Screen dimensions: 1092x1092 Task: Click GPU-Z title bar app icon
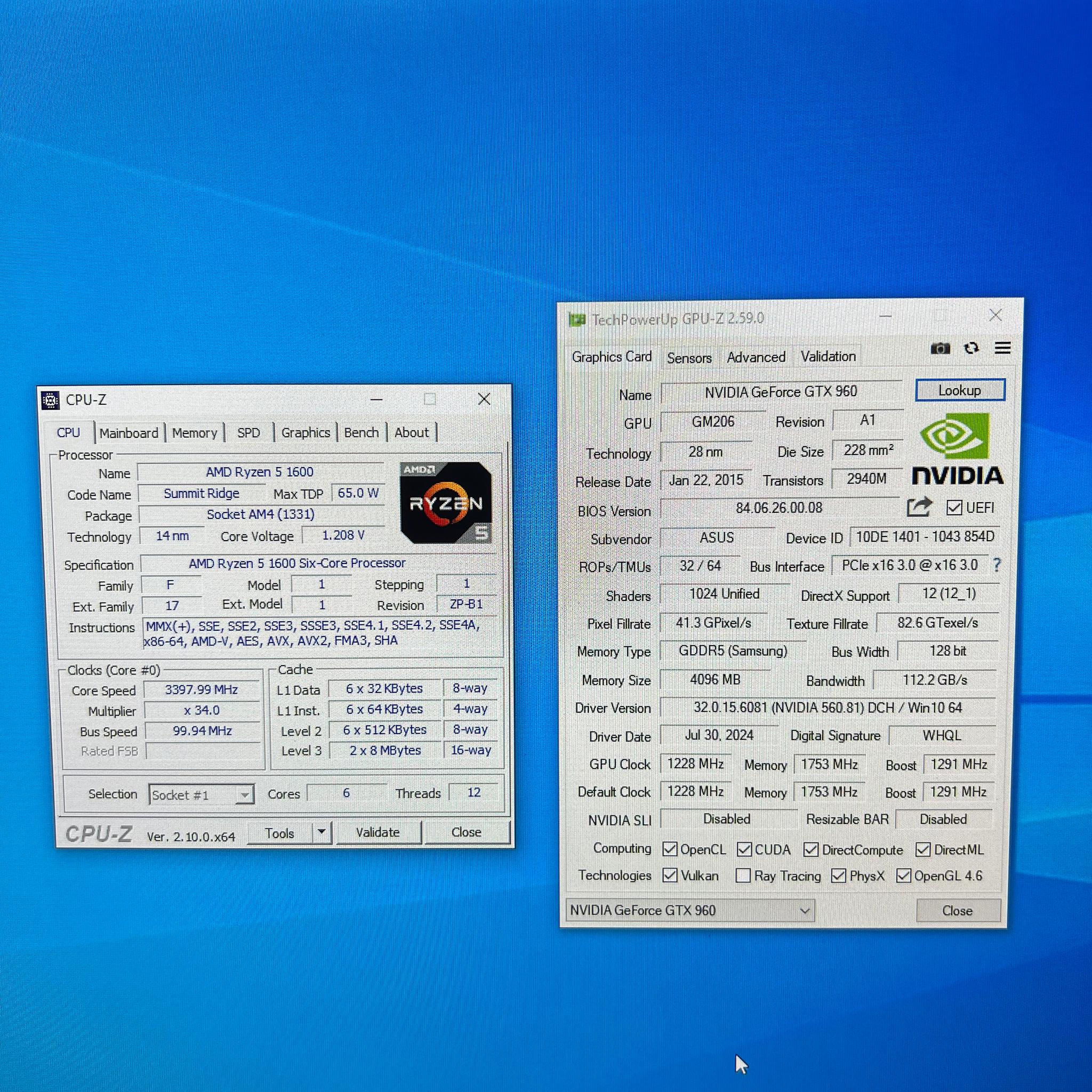(x=577, y=320)
